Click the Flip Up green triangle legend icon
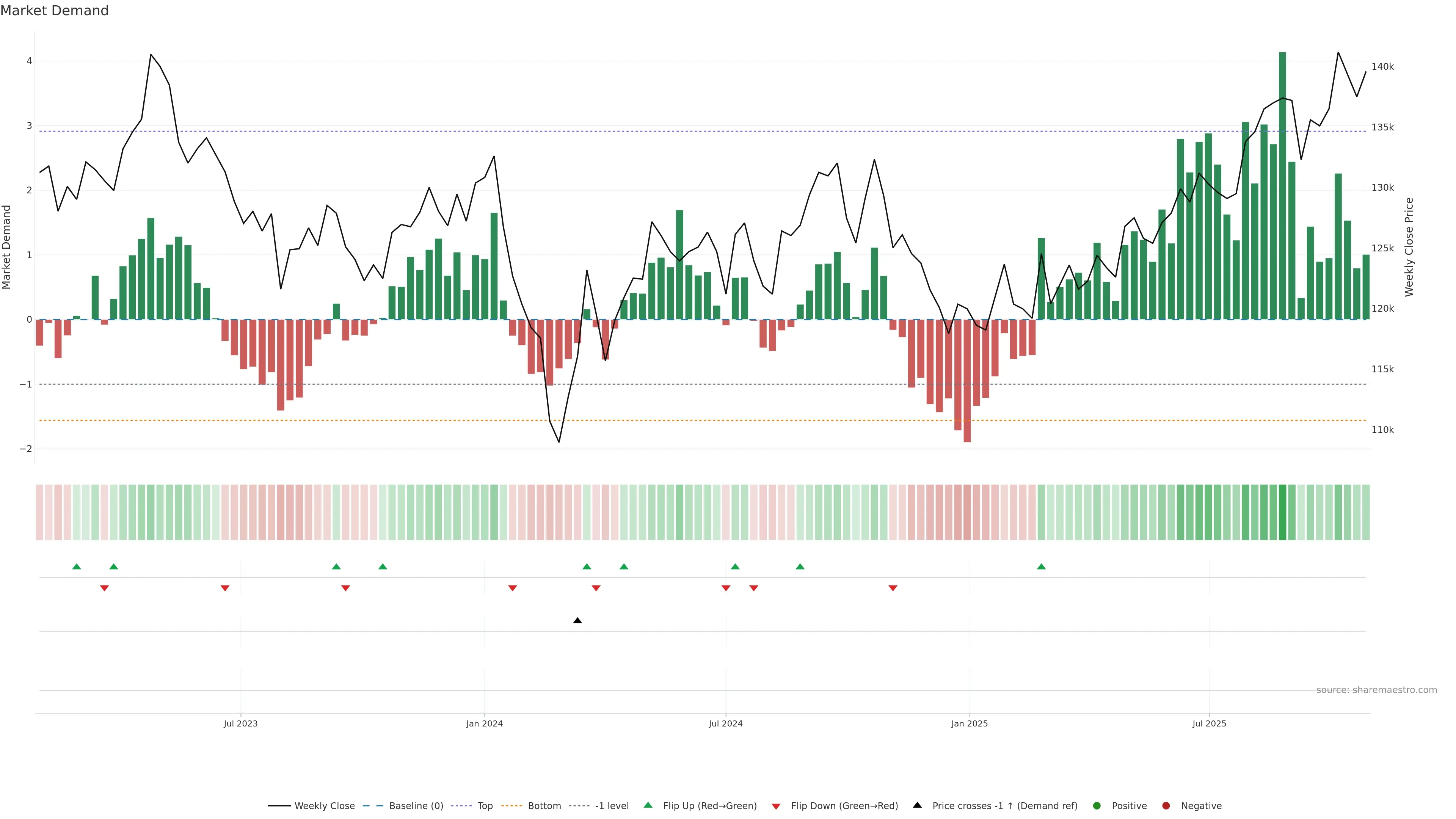The height and width of the screenshot is (819, 1456). tap(648, 805)
